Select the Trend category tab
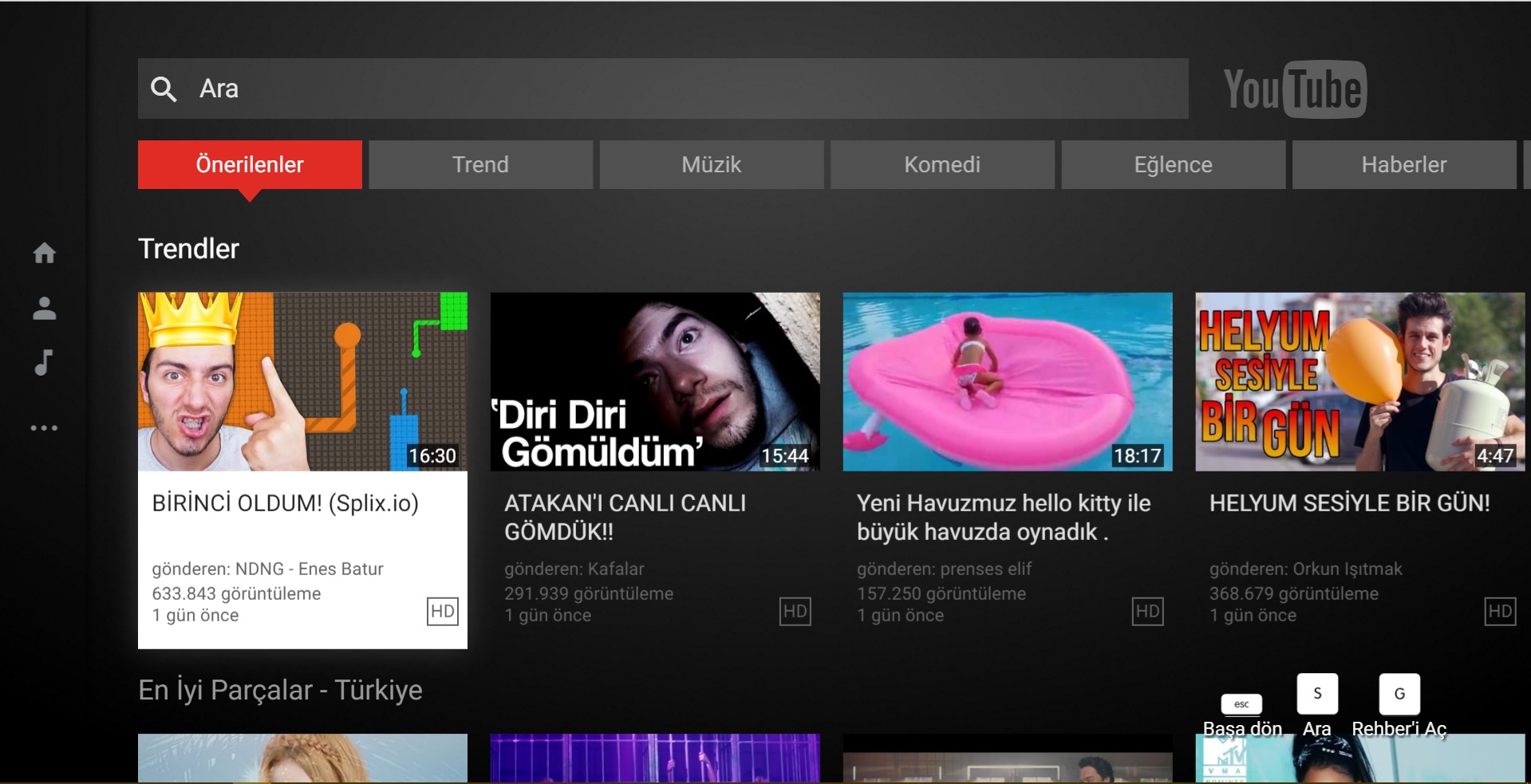Viewport: 1531px width, 784px height. coord(480,165)
